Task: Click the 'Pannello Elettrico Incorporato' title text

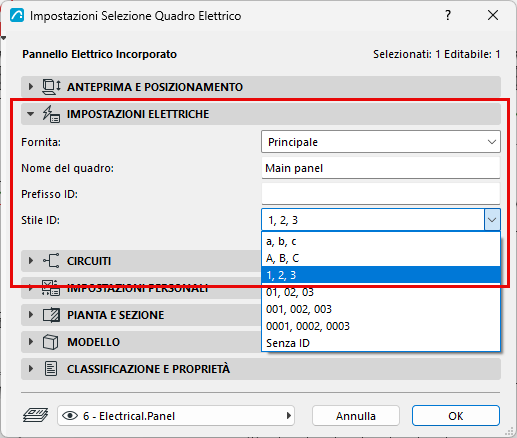Action: (99, 54)
